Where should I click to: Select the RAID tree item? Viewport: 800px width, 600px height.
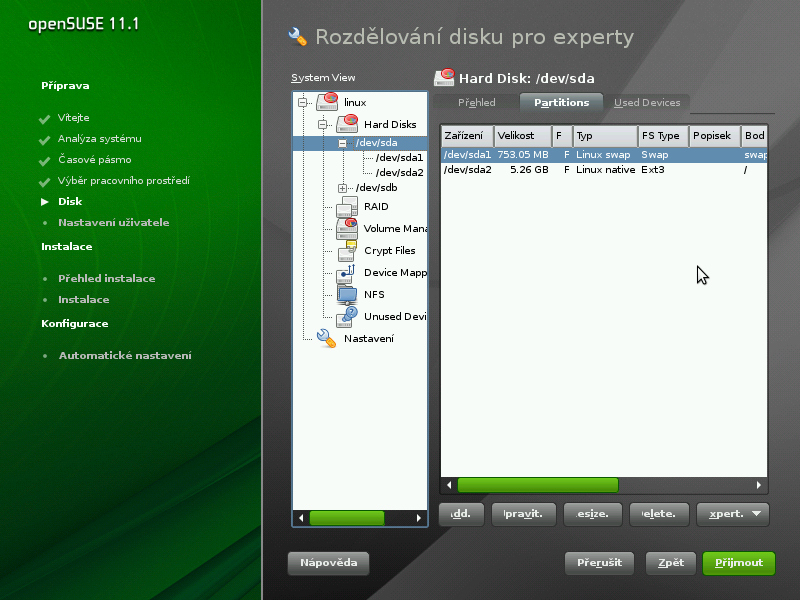(x=376, y=207)
